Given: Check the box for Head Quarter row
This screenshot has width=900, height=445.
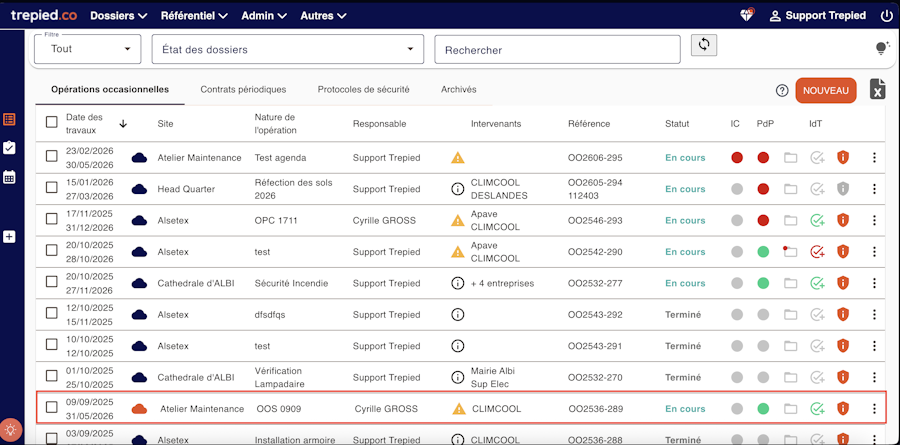Looking at the screenshot, I should pos(52,189).
